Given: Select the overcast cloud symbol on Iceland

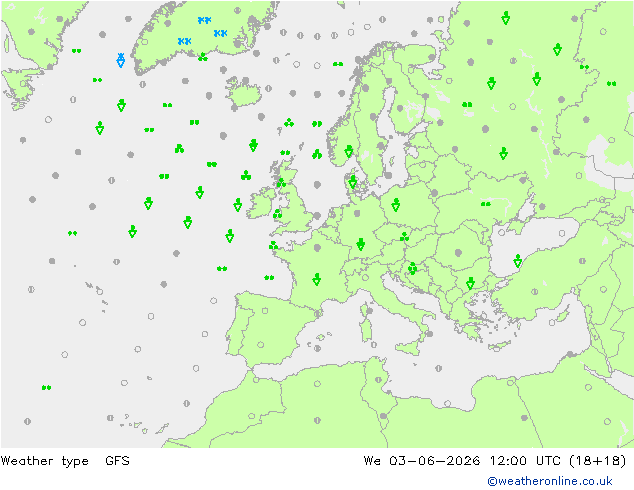Looking at the screenshot, I should tap(245, 81).
